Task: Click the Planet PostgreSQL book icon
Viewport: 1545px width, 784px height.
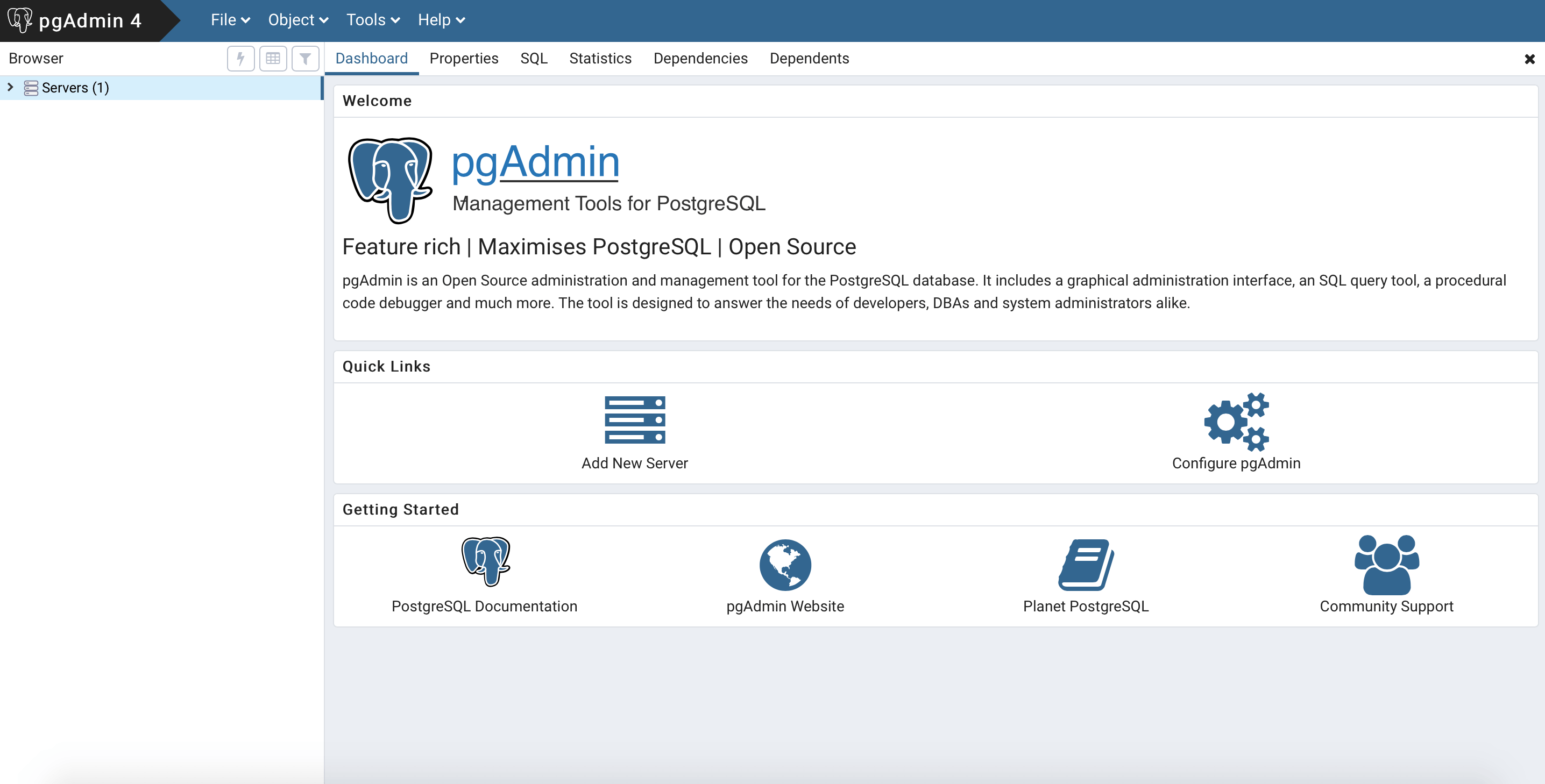Action: (1086, 565)
